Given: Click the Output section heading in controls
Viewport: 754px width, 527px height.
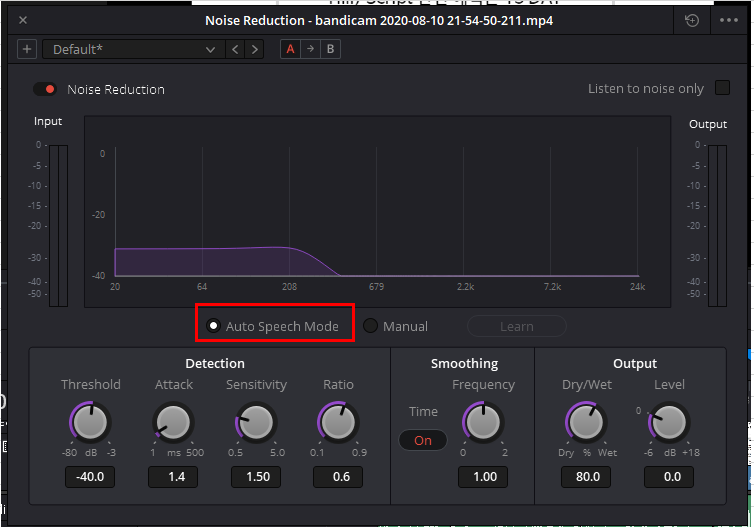Looking at the screenshot, I should coord(635,363).
